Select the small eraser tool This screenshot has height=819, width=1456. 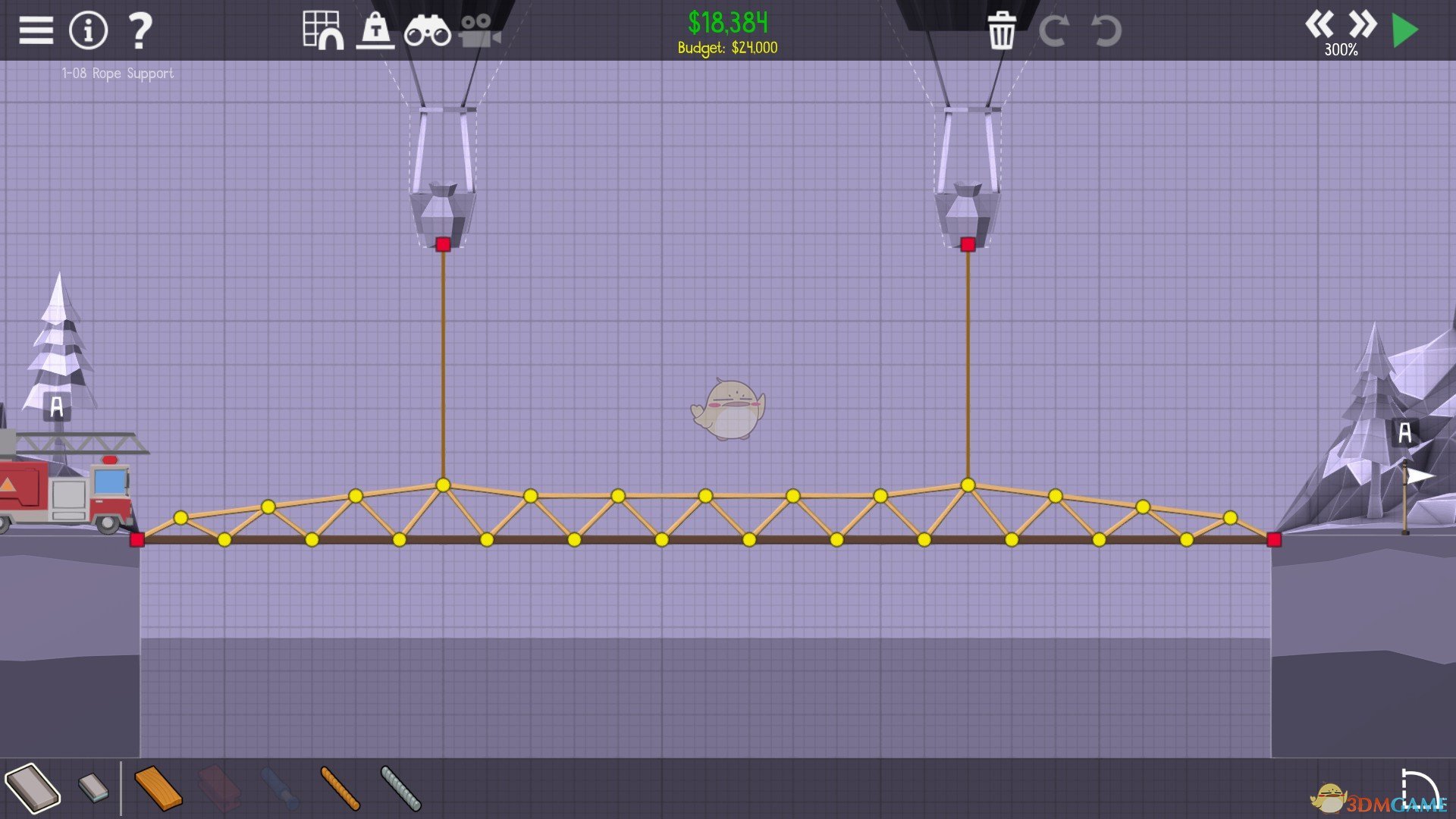[93, 787]
